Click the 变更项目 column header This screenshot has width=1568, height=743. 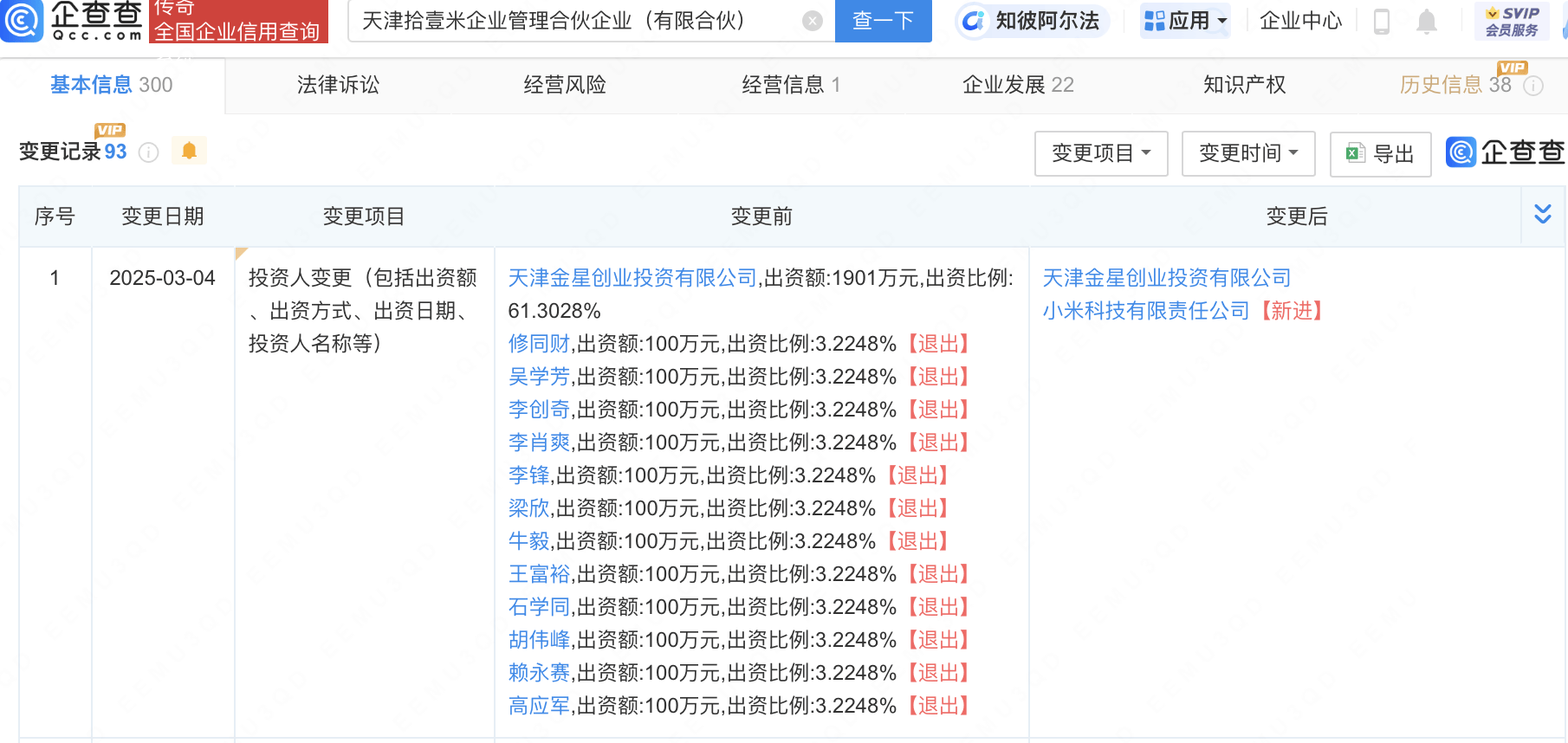(364, 216)
